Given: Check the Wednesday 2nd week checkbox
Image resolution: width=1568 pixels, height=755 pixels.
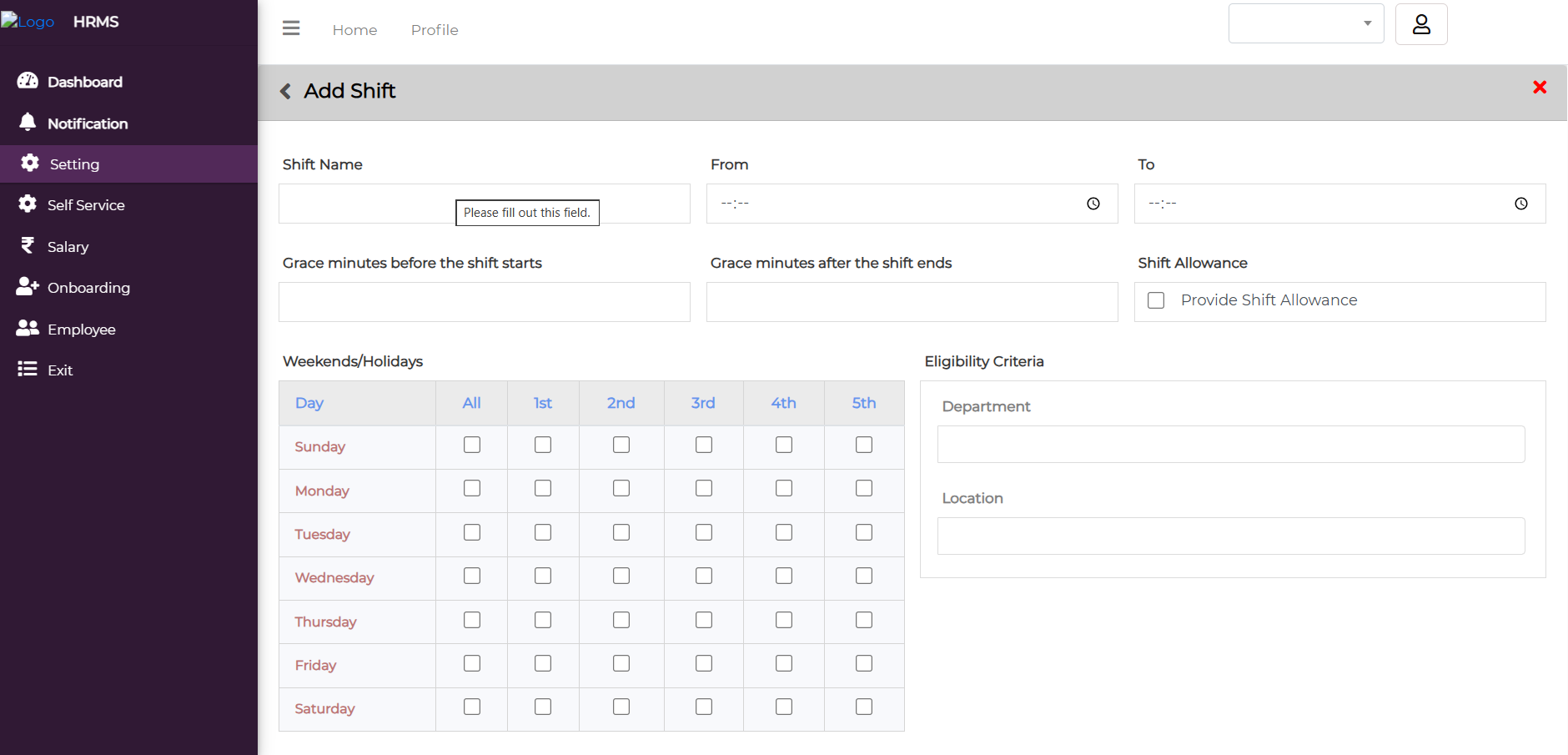Looking at the screenshot, I should 621,576.
